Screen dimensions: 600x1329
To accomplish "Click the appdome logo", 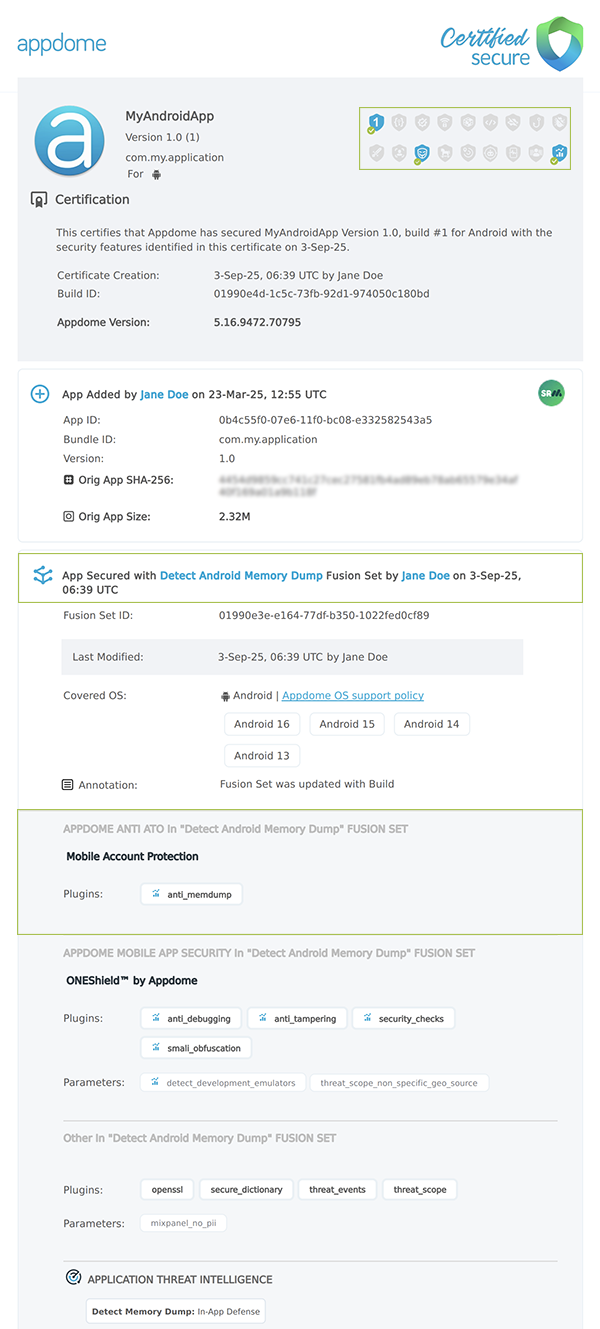I will coord(62,43).
